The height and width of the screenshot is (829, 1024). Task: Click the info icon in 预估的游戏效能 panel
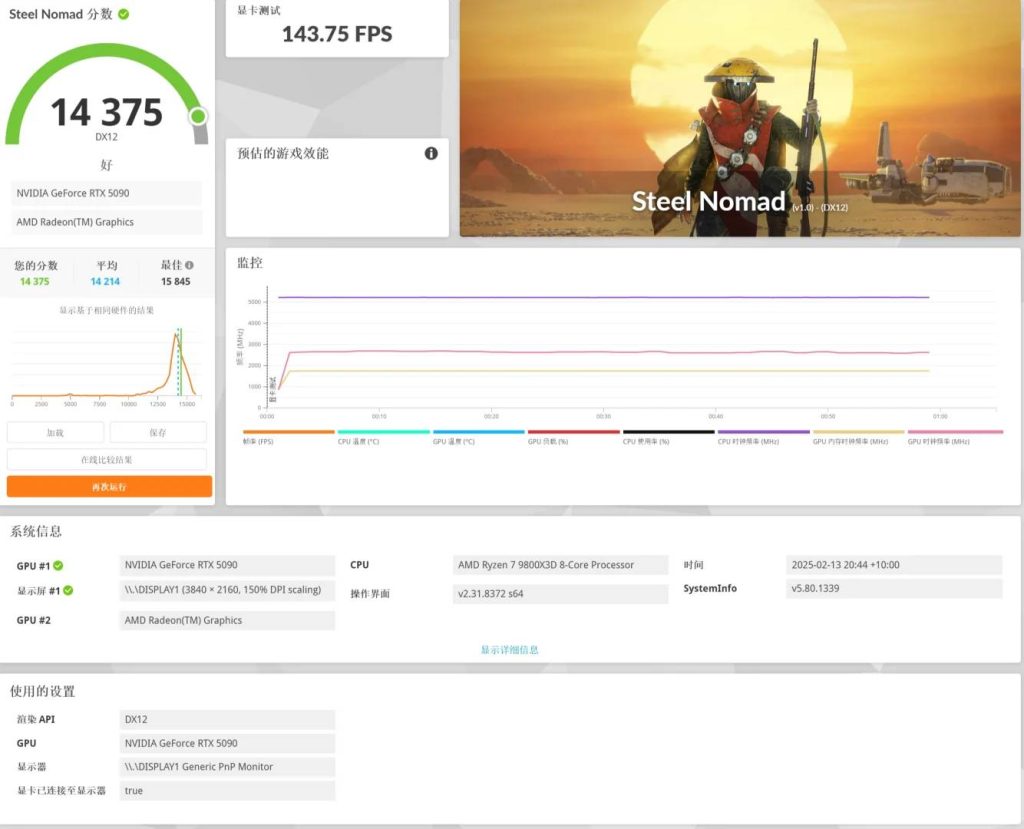pyautogui.click(x=431, y=153)
